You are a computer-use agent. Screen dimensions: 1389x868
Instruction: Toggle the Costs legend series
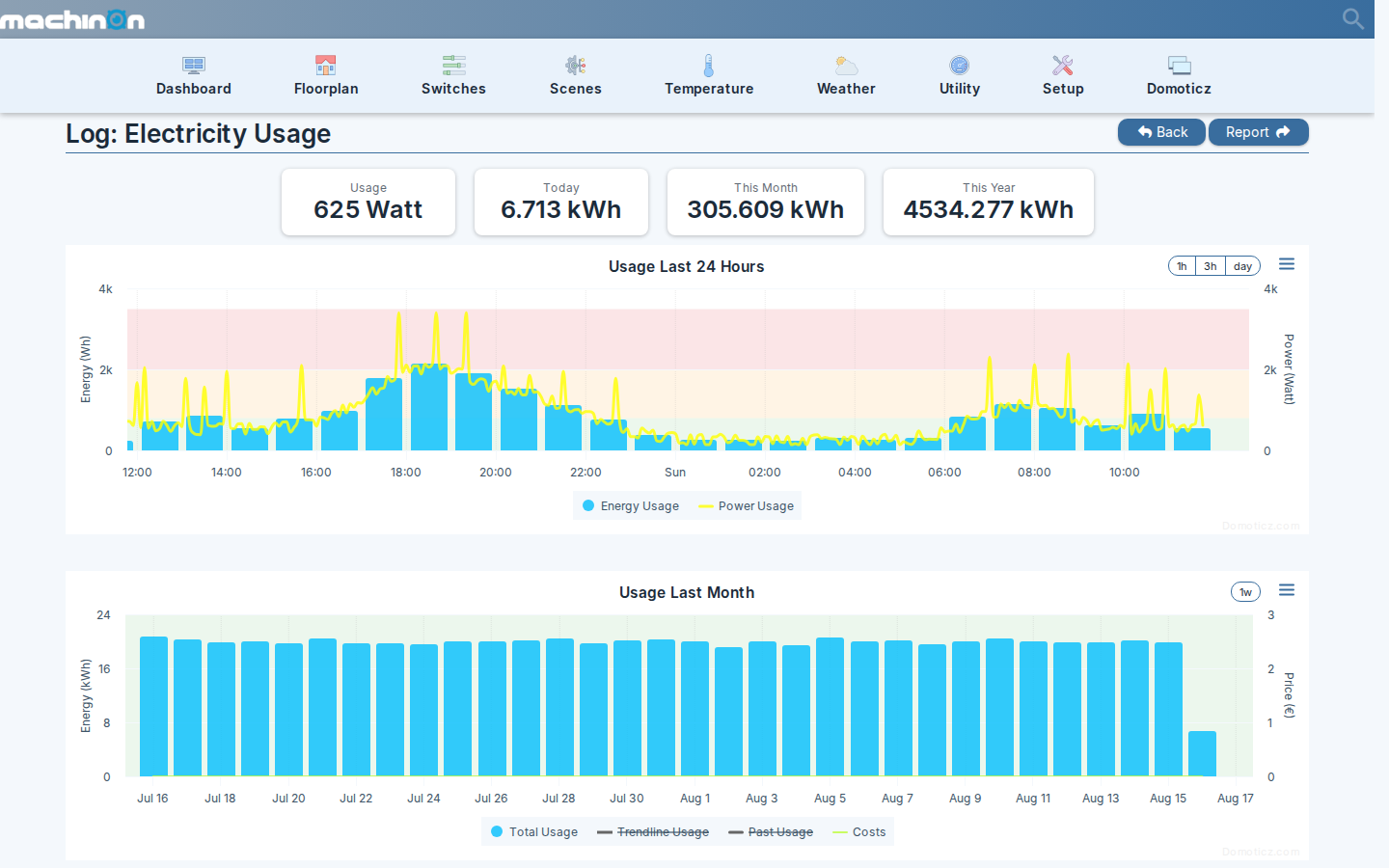(x=858, y=832)
